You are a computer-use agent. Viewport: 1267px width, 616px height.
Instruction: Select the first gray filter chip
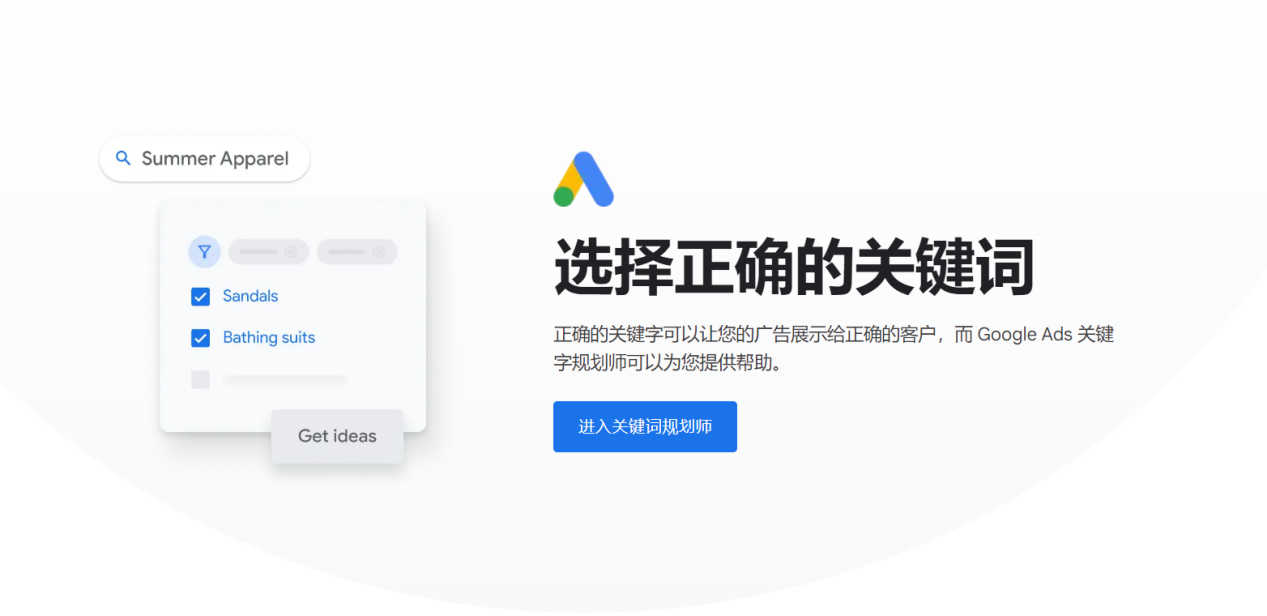tap(268, 252)
